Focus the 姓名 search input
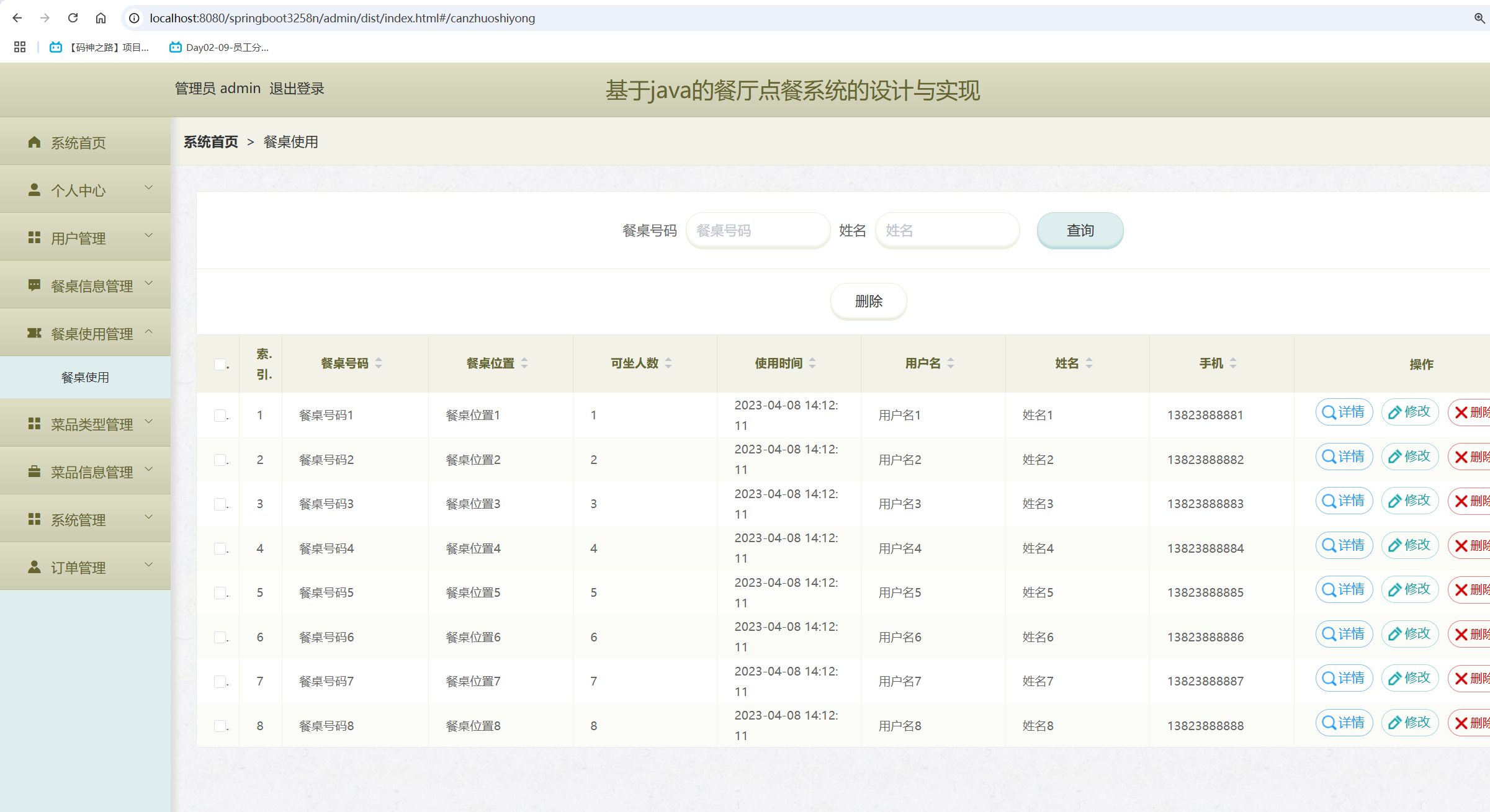This screenshot has width=1490, height=812. [x=947, y=230]
